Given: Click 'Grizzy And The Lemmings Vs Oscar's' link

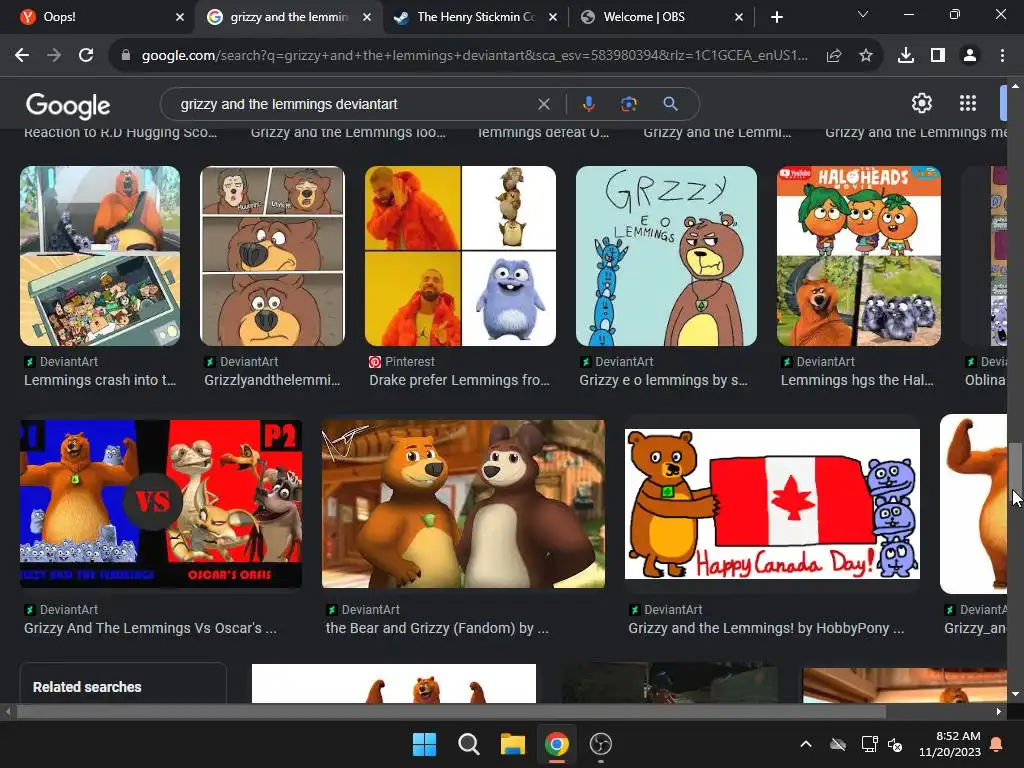Looking at the screenshot, I should 150,628.
